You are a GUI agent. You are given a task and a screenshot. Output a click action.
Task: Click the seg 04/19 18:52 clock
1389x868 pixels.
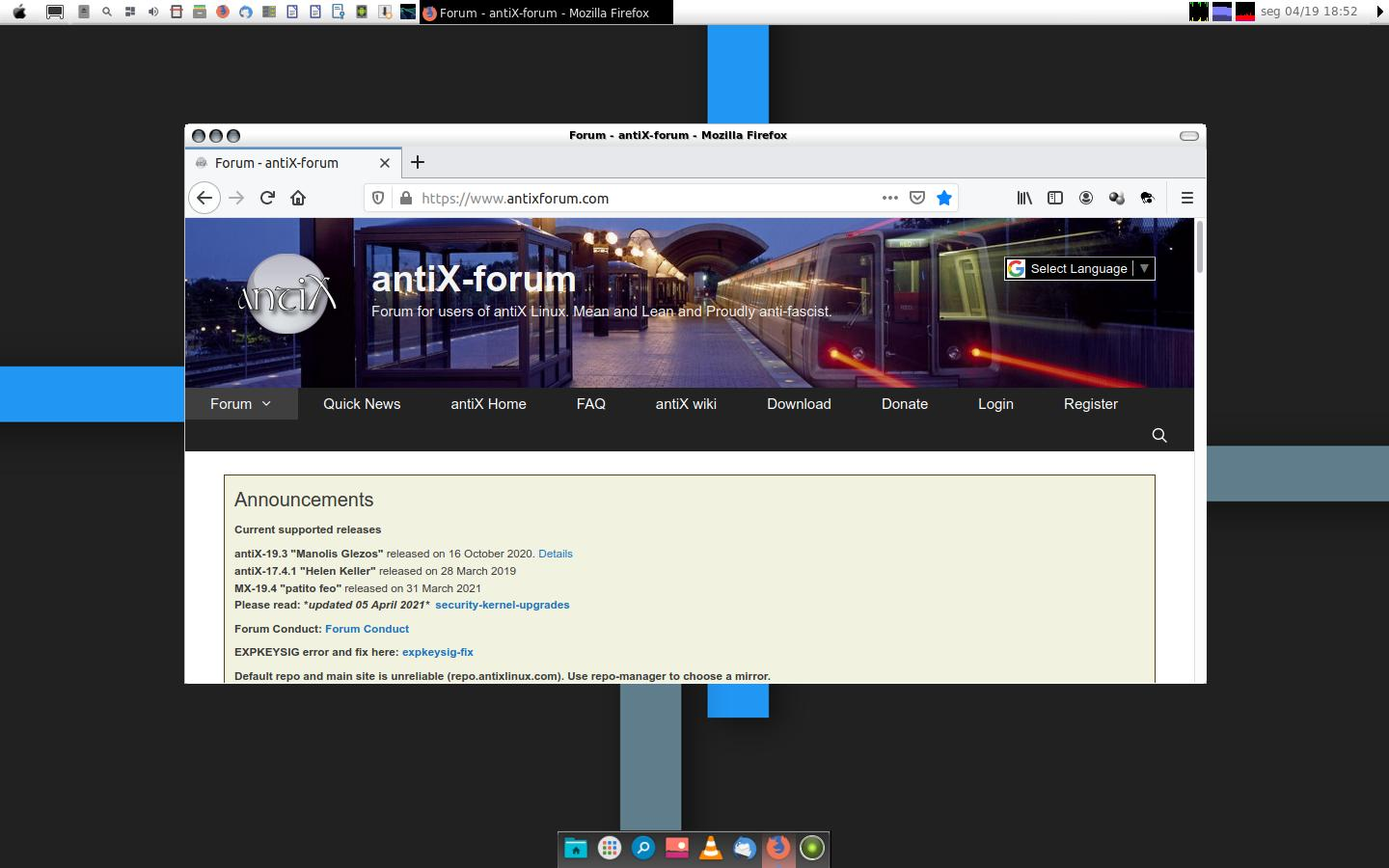pyautogui.click(x=1309, y=12)
